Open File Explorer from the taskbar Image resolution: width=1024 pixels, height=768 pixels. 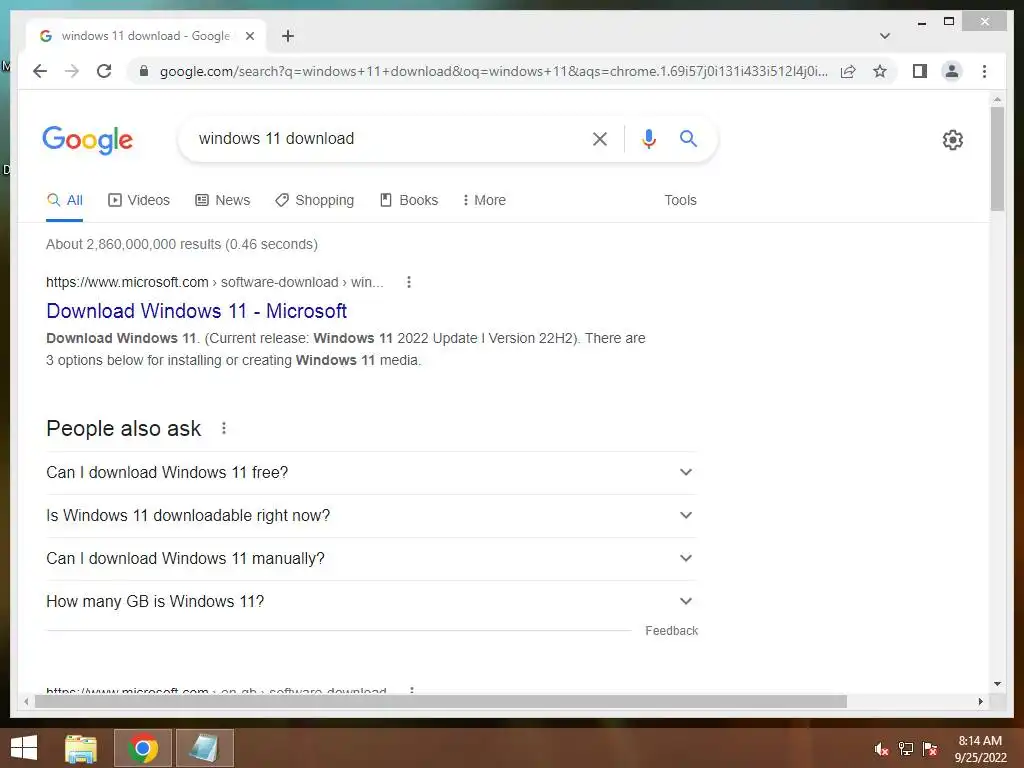click(80, 748)
